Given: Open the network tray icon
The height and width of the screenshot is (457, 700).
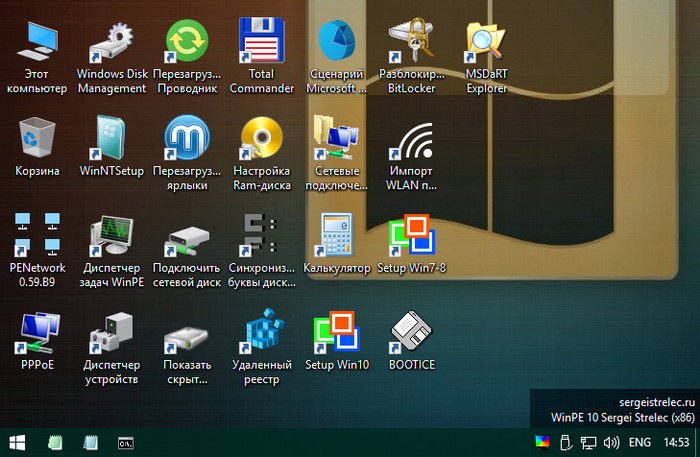Looking at the screenshot, I should 588,442.
